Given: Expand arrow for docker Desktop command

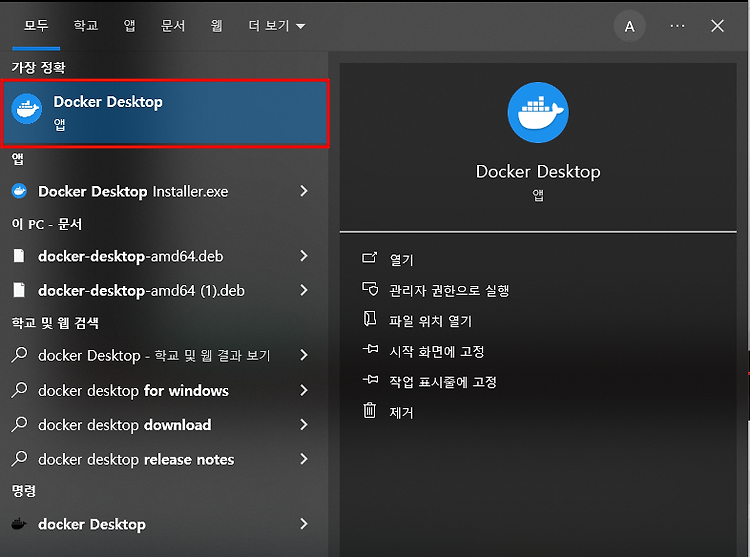Looking at the screenshot, I should [x=304, y=524].
